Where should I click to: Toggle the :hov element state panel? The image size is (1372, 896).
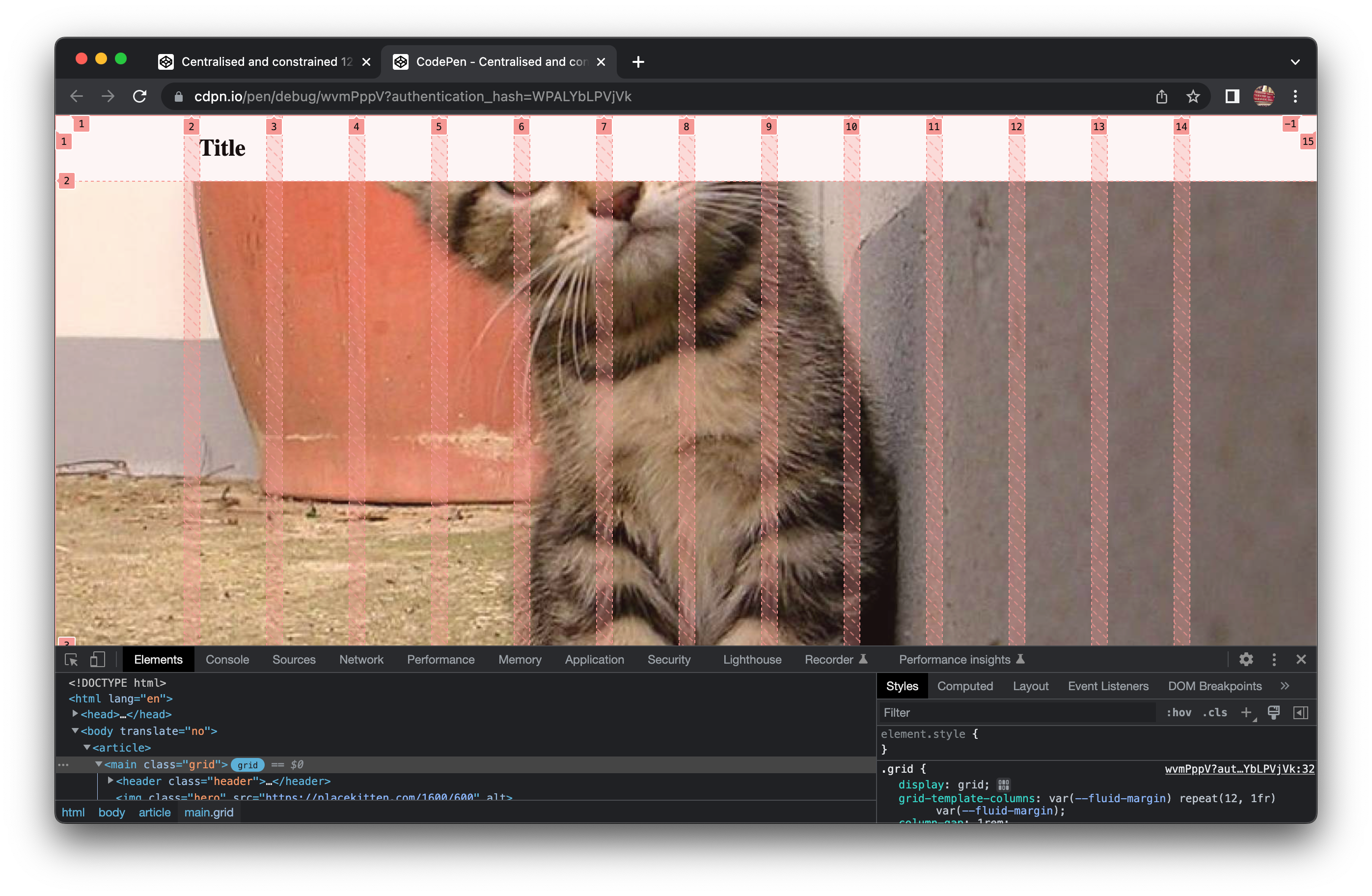[x=1179, y=713]
